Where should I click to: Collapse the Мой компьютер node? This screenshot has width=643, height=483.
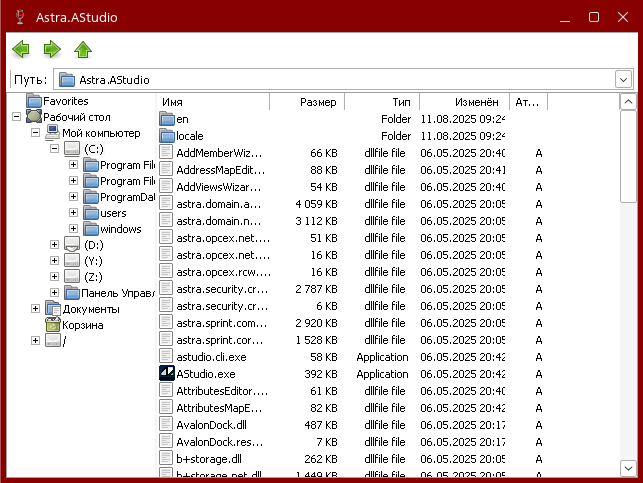coord(35,133)
